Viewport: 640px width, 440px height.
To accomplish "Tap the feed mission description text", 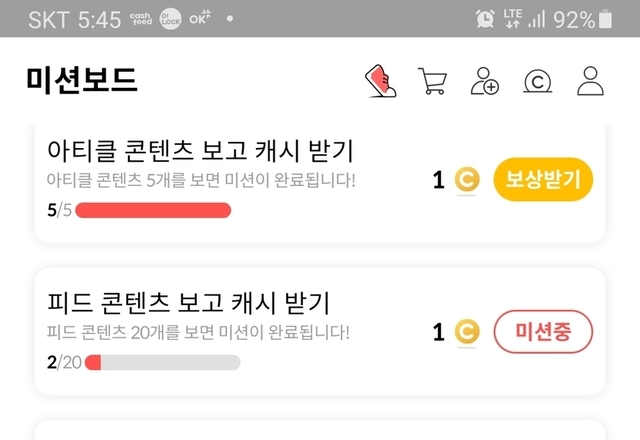I will point(198,332).
